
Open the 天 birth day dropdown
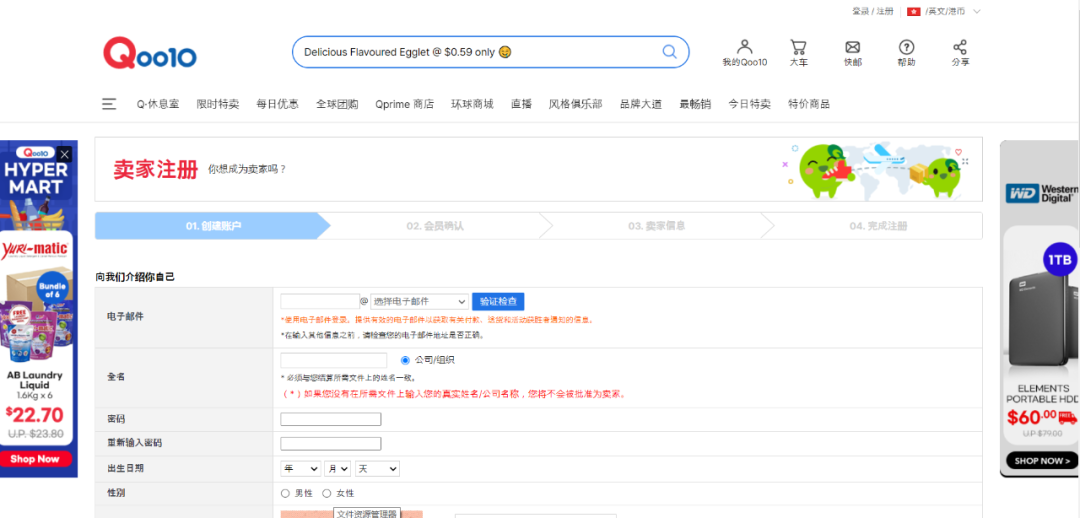[x=377, y=468]
